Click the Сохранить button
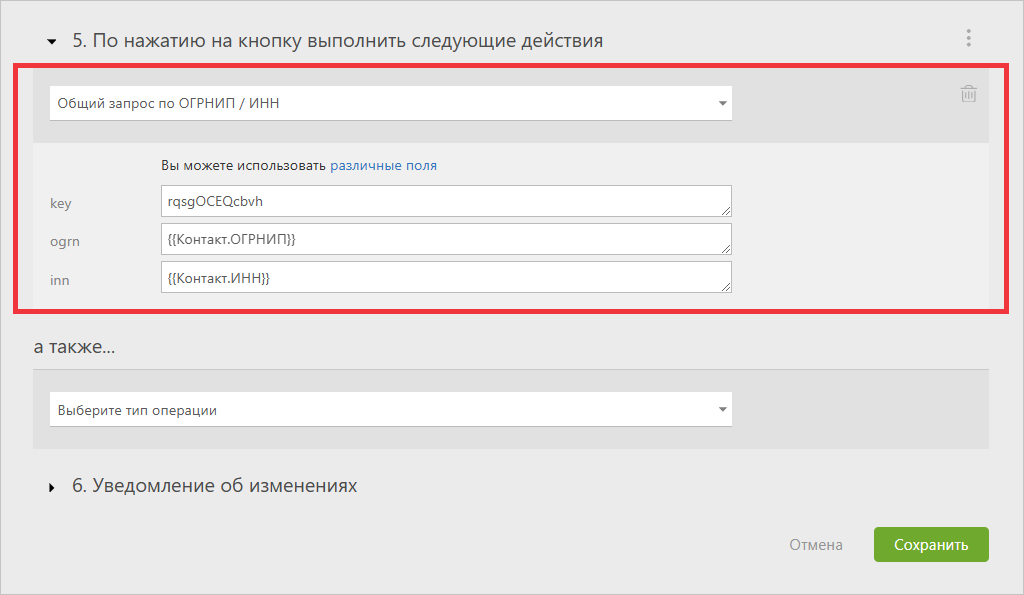Image resolution: width=1024 pixels, height=595 pixels. 931,545
